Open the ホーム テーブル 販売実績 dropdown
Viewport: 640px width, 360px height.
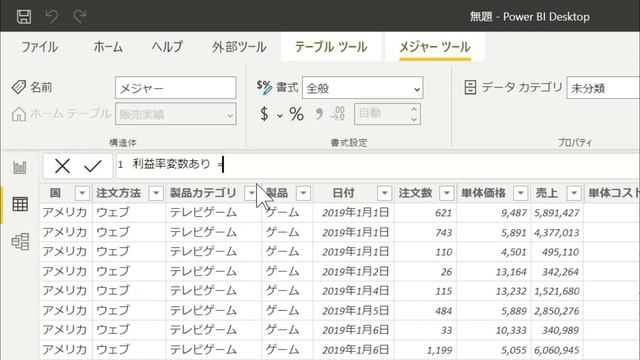coord(176,114)
